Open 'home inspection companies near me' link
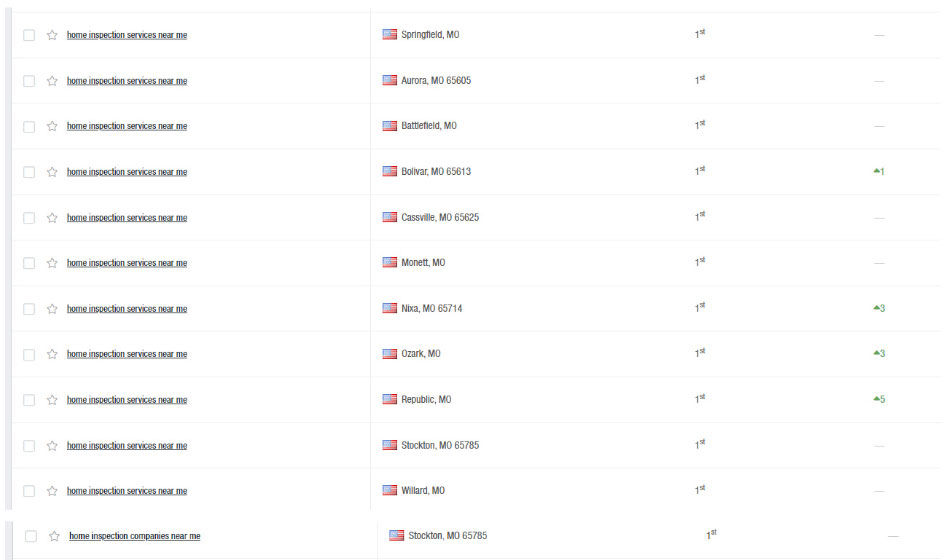The width and height of the screenshot is (951, 560). click(x=134, y=537)
